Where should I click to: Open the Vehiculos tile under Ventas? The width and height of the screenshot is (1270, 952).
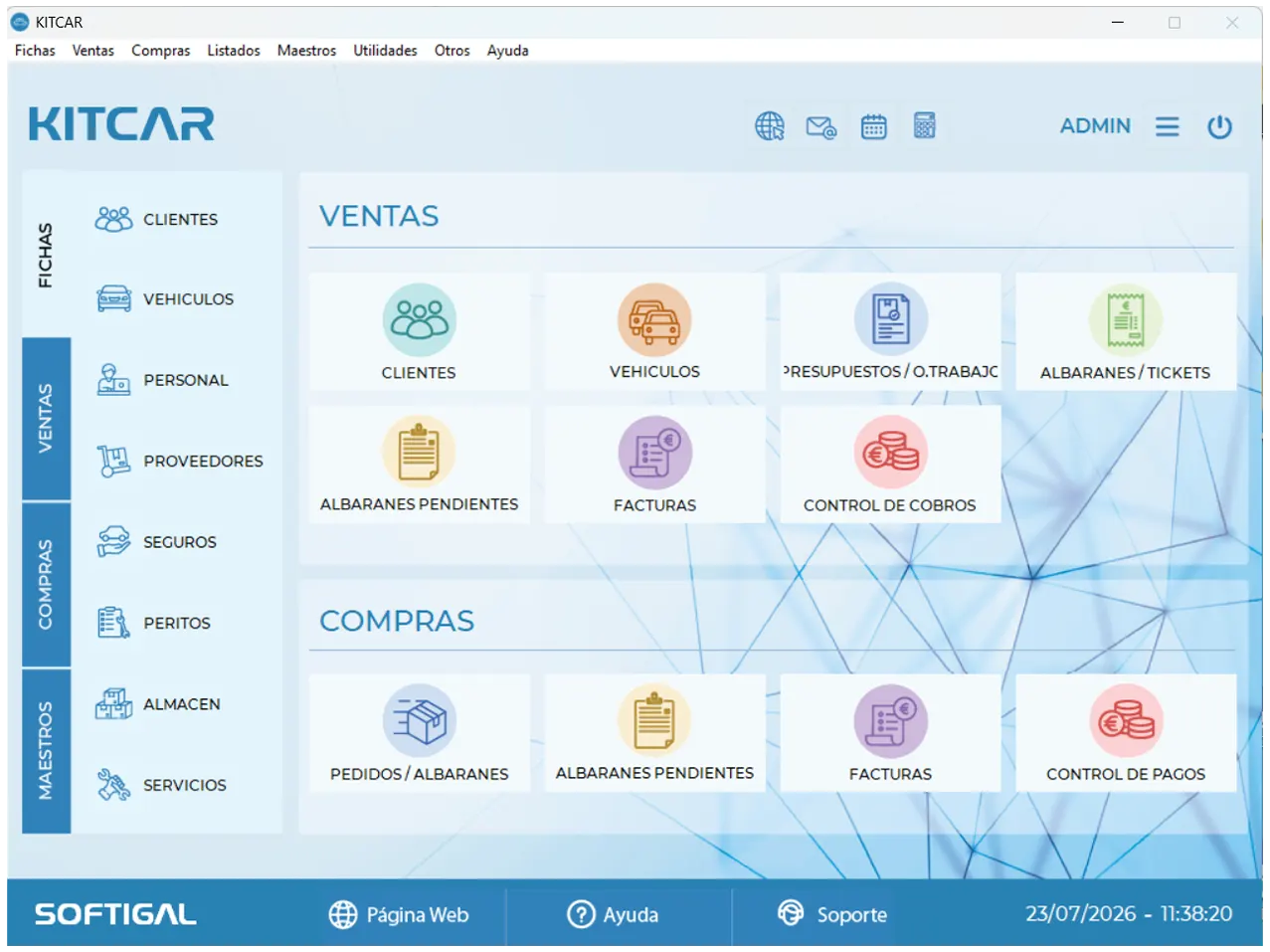[x=654, y=331]
